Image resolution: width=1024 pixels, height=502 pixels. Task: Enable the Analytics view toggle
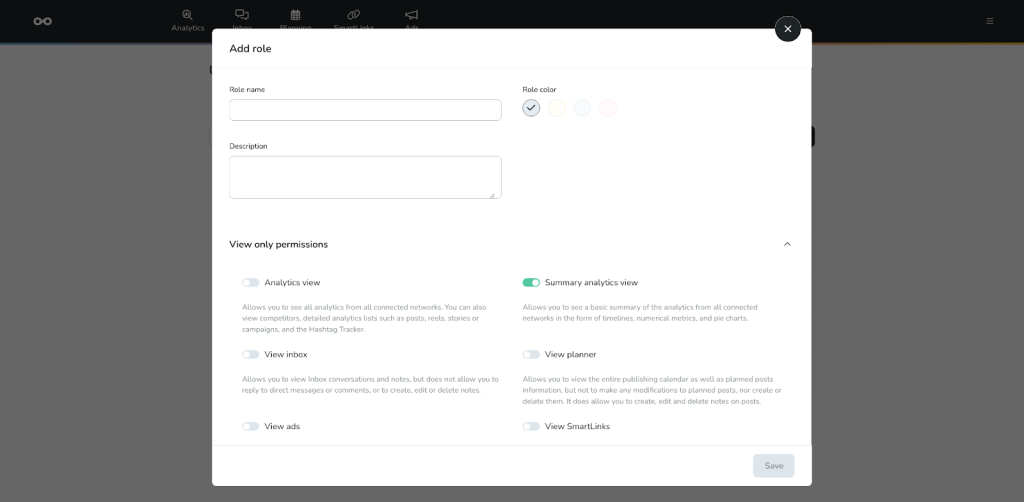tap(250, 283)
